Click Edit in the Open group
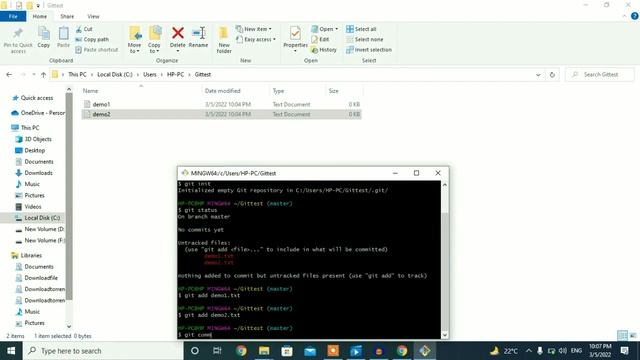Viewport: 640px width, 360px height. point(320,40)
